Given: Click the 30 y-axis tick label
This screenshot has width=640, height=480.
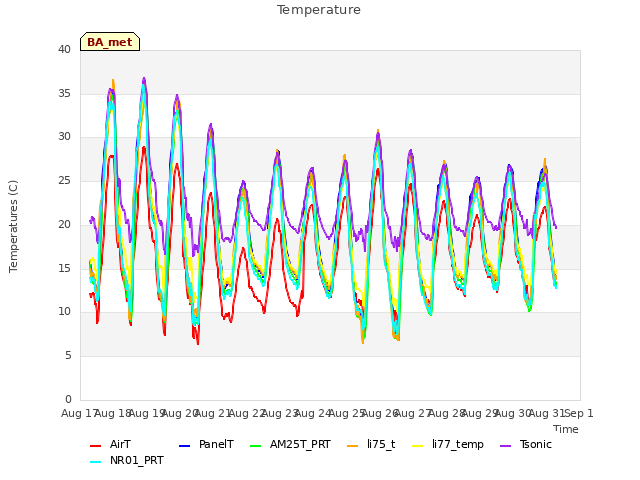Looking at the screenshot, I should (x=64, y=137).
